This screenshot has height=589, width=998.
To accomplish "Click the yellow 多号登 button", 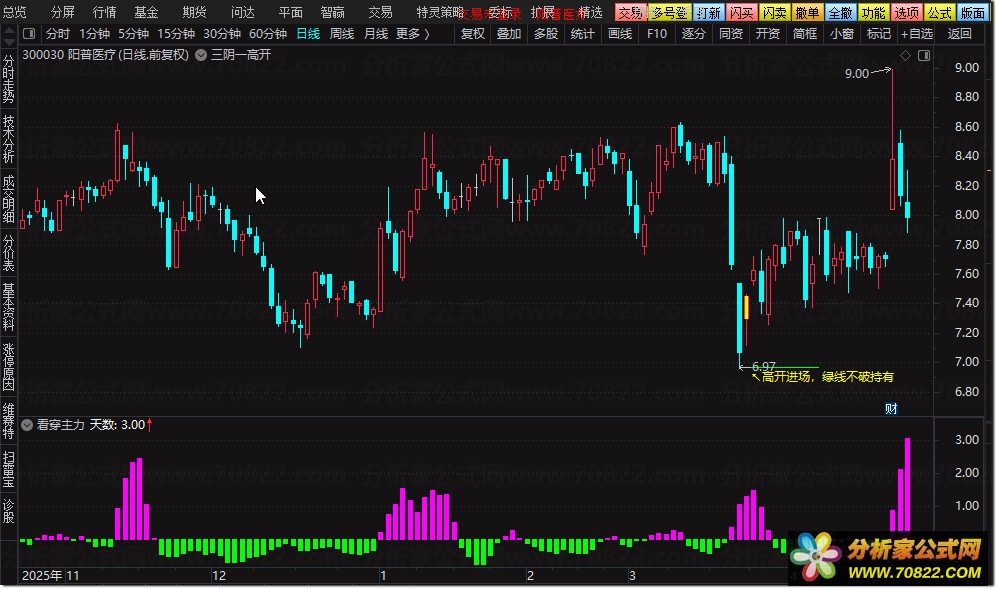I will coord(669,13).
